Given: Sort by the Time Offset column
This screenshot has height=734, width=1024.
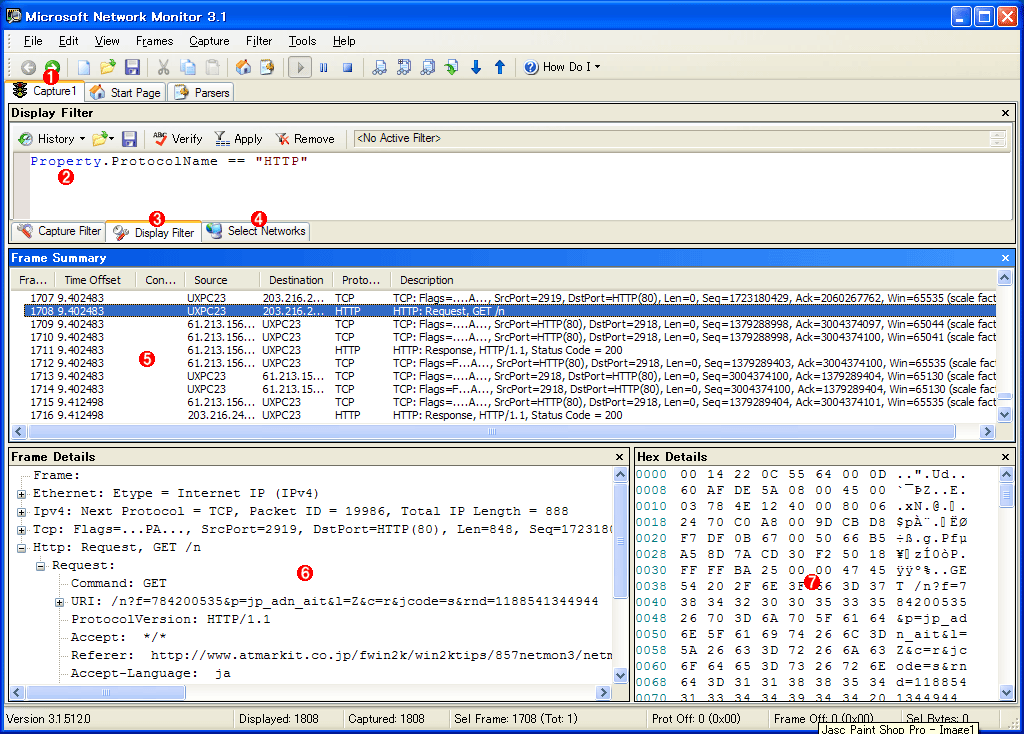Looking at the screenshot, I should pyautogui.click(x=93, y=280).
